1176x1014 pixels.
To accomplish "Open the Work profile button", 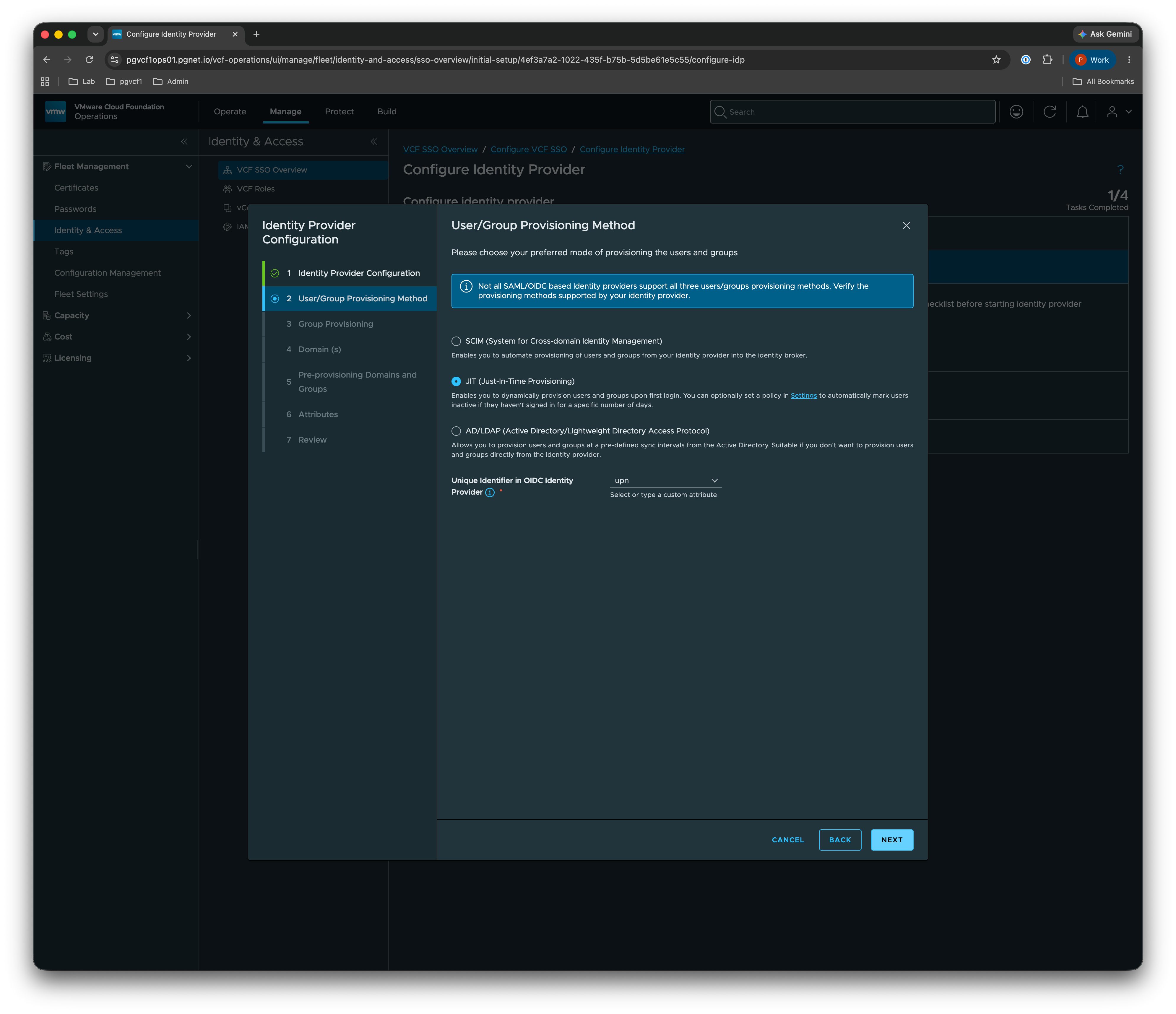I will 1092,60.
